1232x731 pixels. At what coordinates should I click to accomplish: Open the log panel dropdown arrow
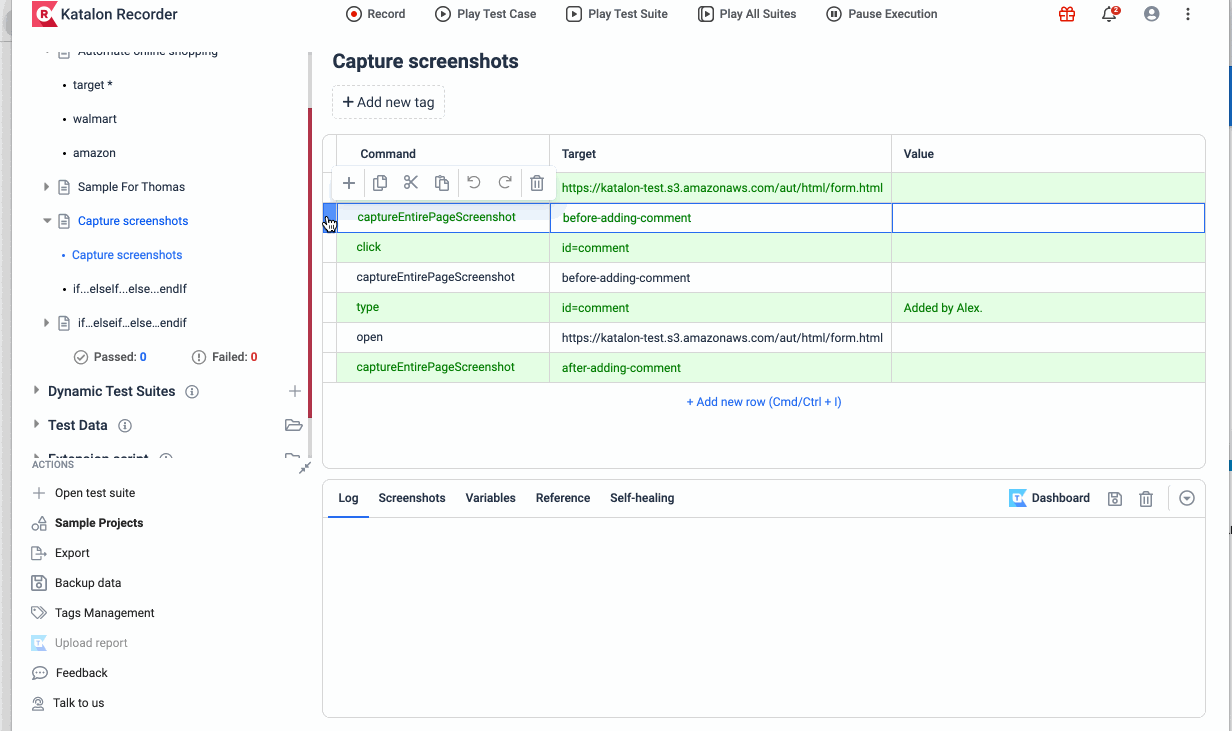pyautogui.click(x=1187, y=498)
